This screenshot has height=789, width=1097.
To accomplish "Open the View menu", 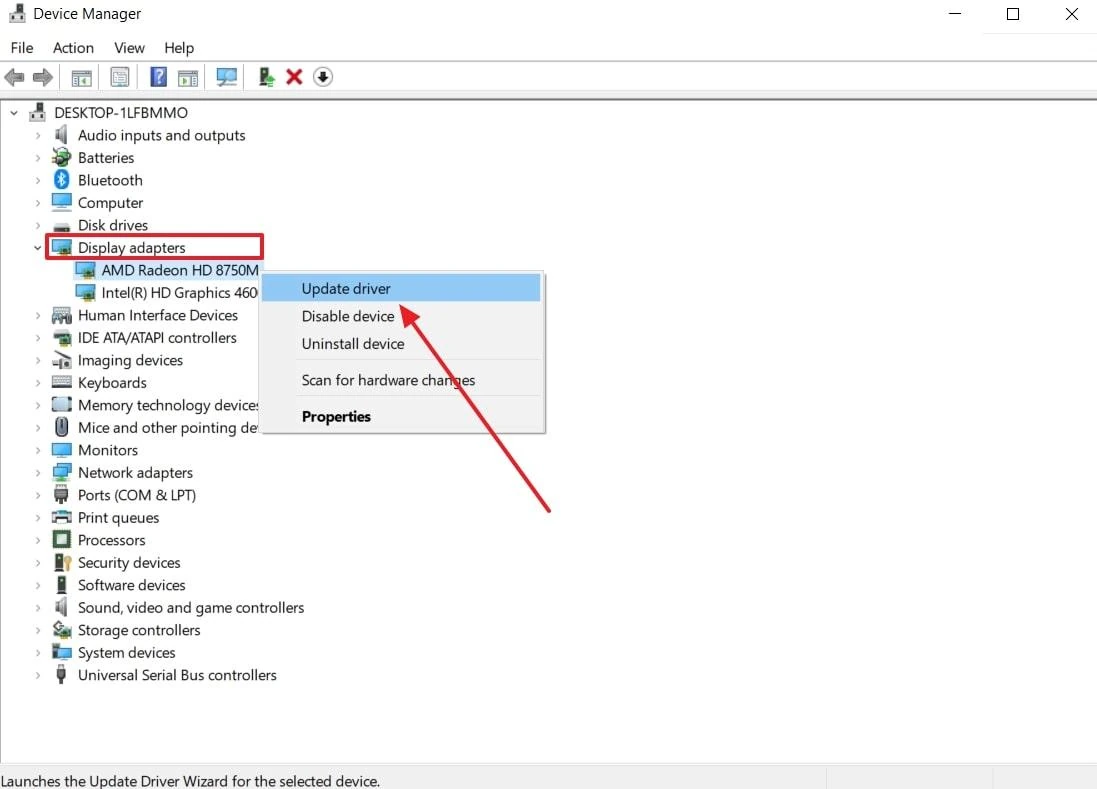I will [x=129, y=48].
